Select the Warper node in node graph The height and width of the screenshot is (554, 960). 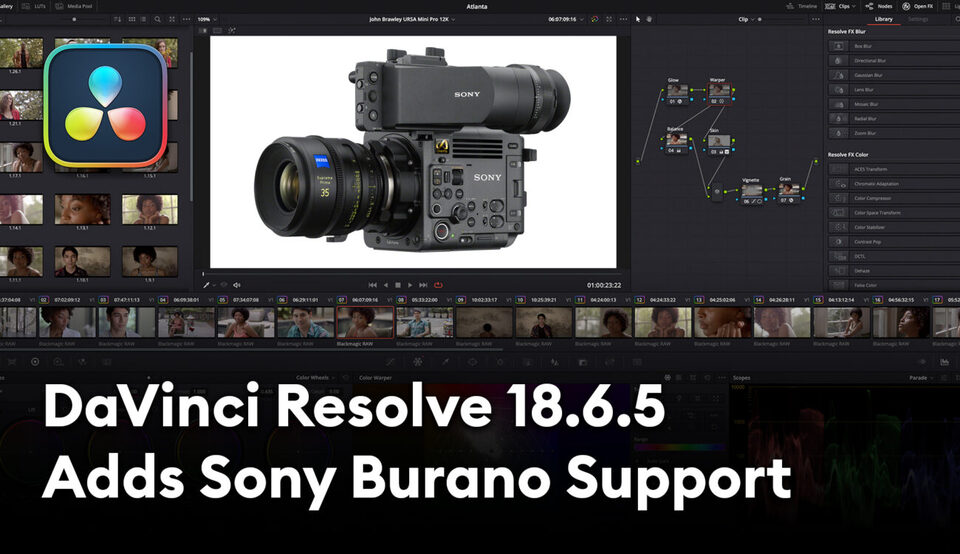(718, 90)
